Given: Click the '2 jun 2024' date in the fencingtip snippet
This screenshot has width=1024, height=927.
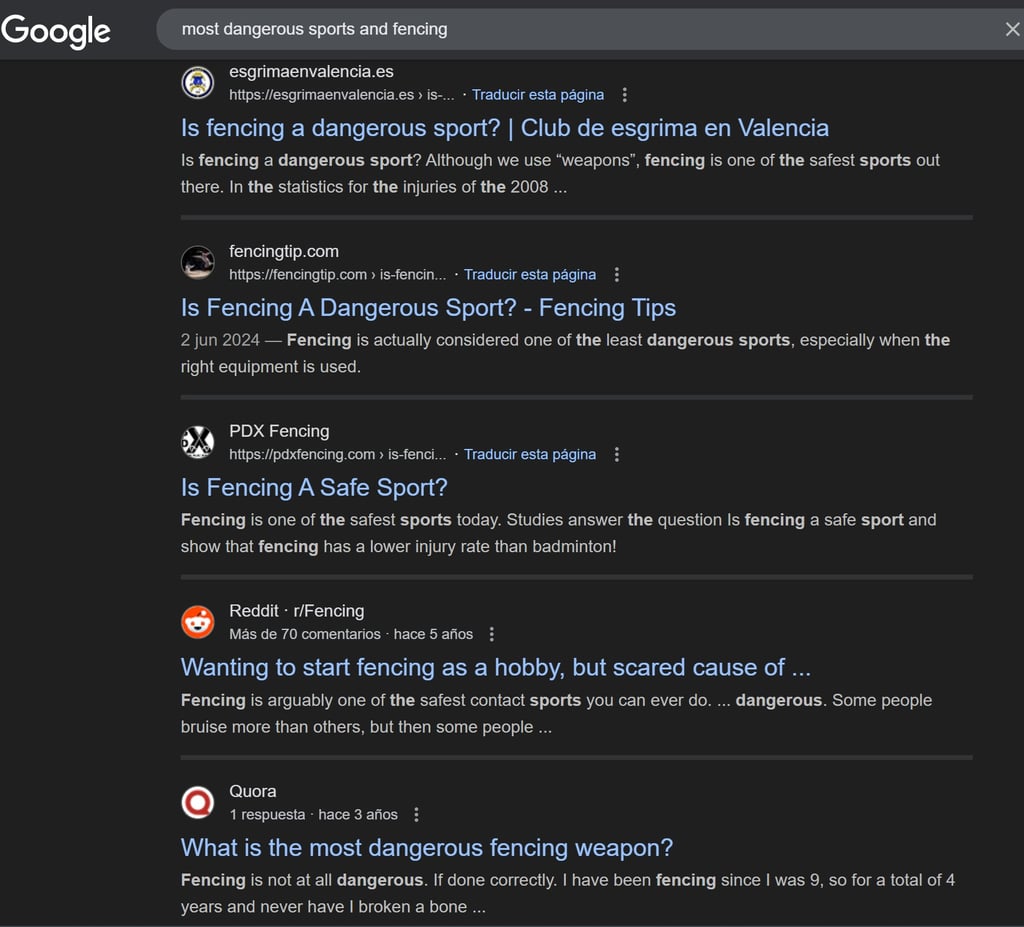Looking at the screenshot, I should pos(220,340).
